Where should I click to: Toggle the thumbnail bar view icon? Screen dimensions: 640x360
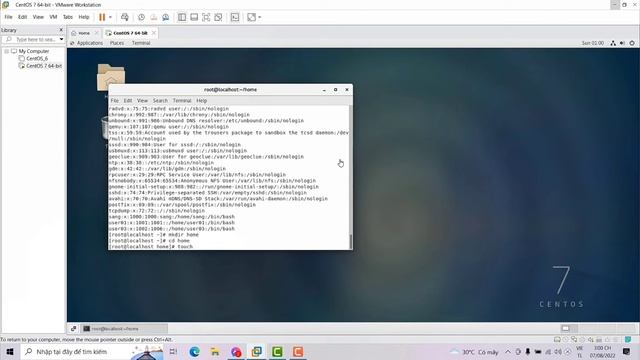click(194, 17)
